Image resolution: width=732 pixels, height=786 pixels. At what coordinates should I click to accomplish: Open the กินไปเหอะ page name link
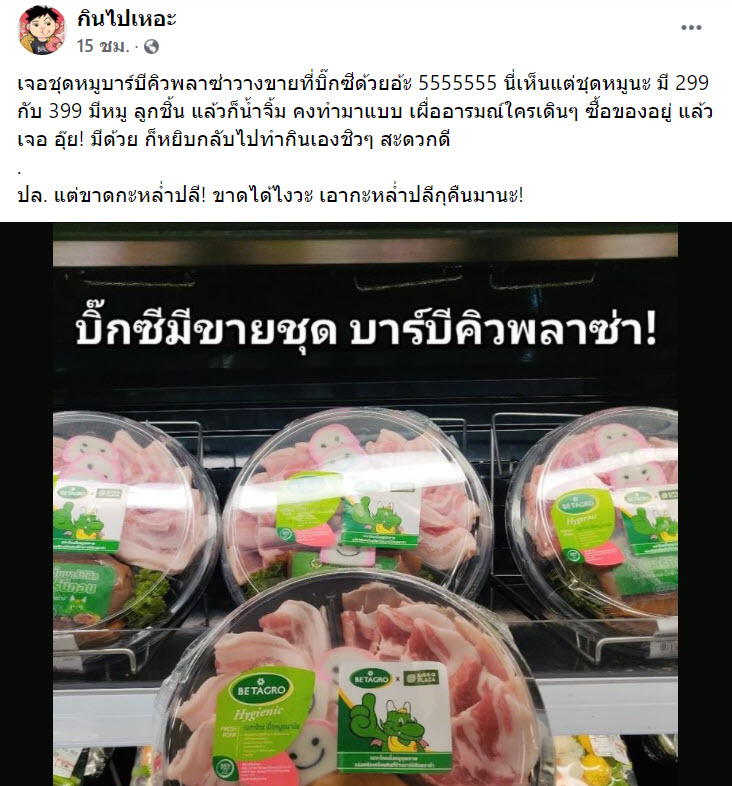126,19
